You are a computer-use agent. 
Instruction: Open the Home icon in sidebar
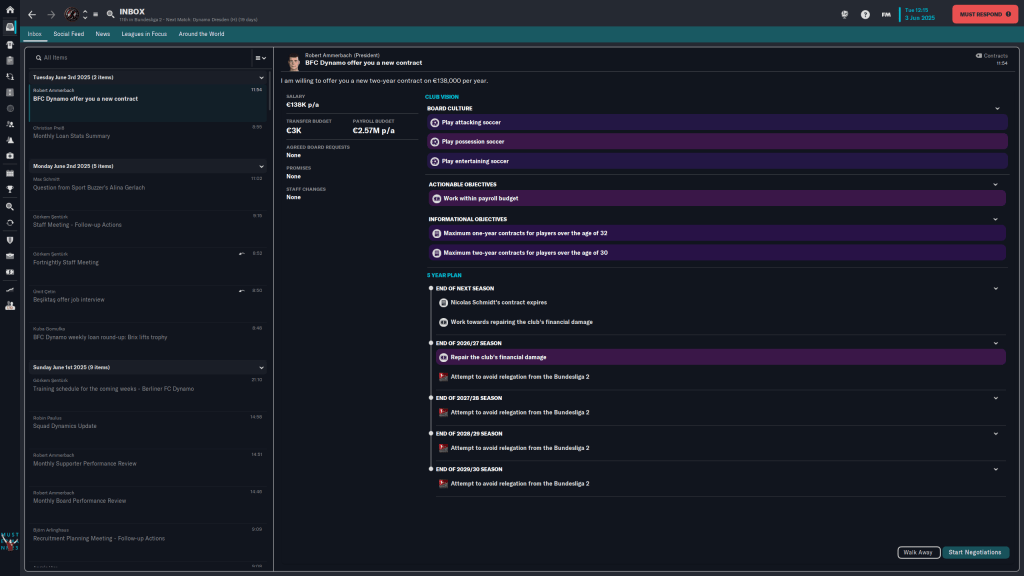pos(10,10)
